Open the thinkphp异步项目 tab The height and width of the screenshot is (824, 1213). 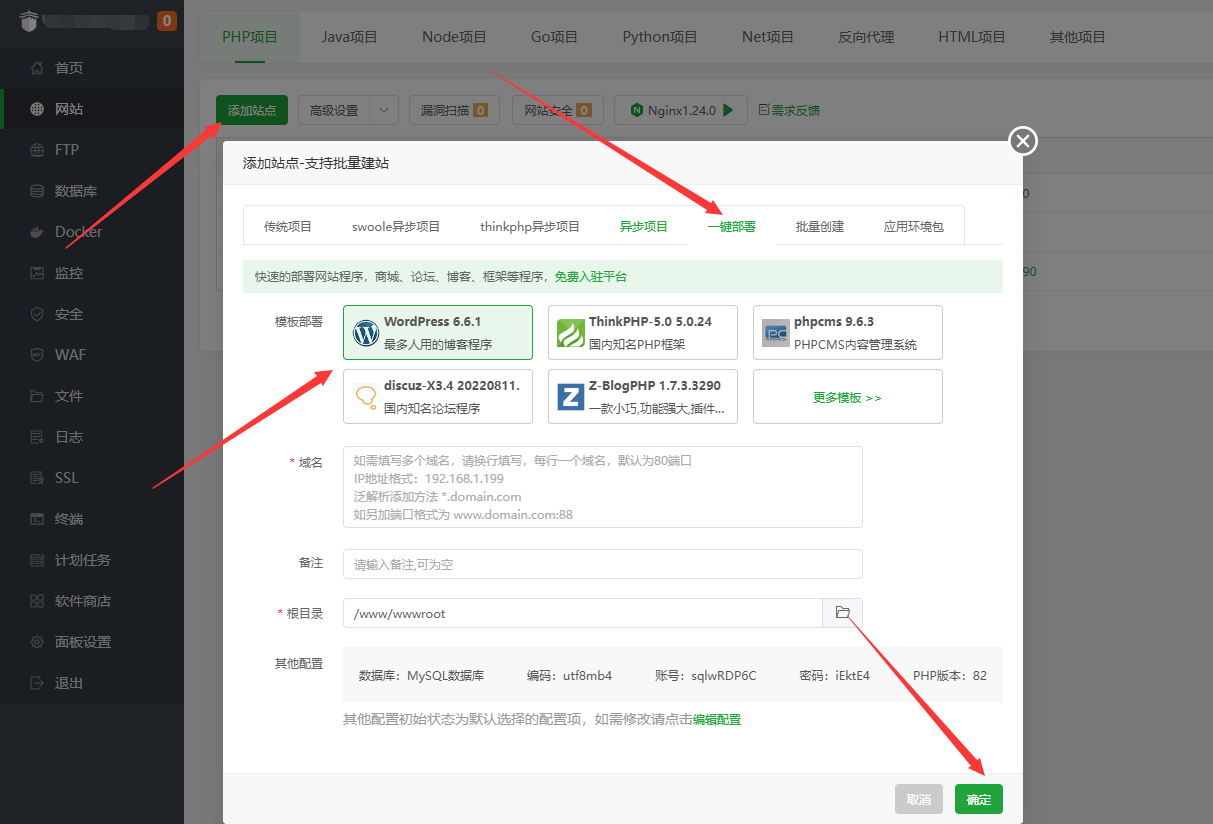pos(530,226)
